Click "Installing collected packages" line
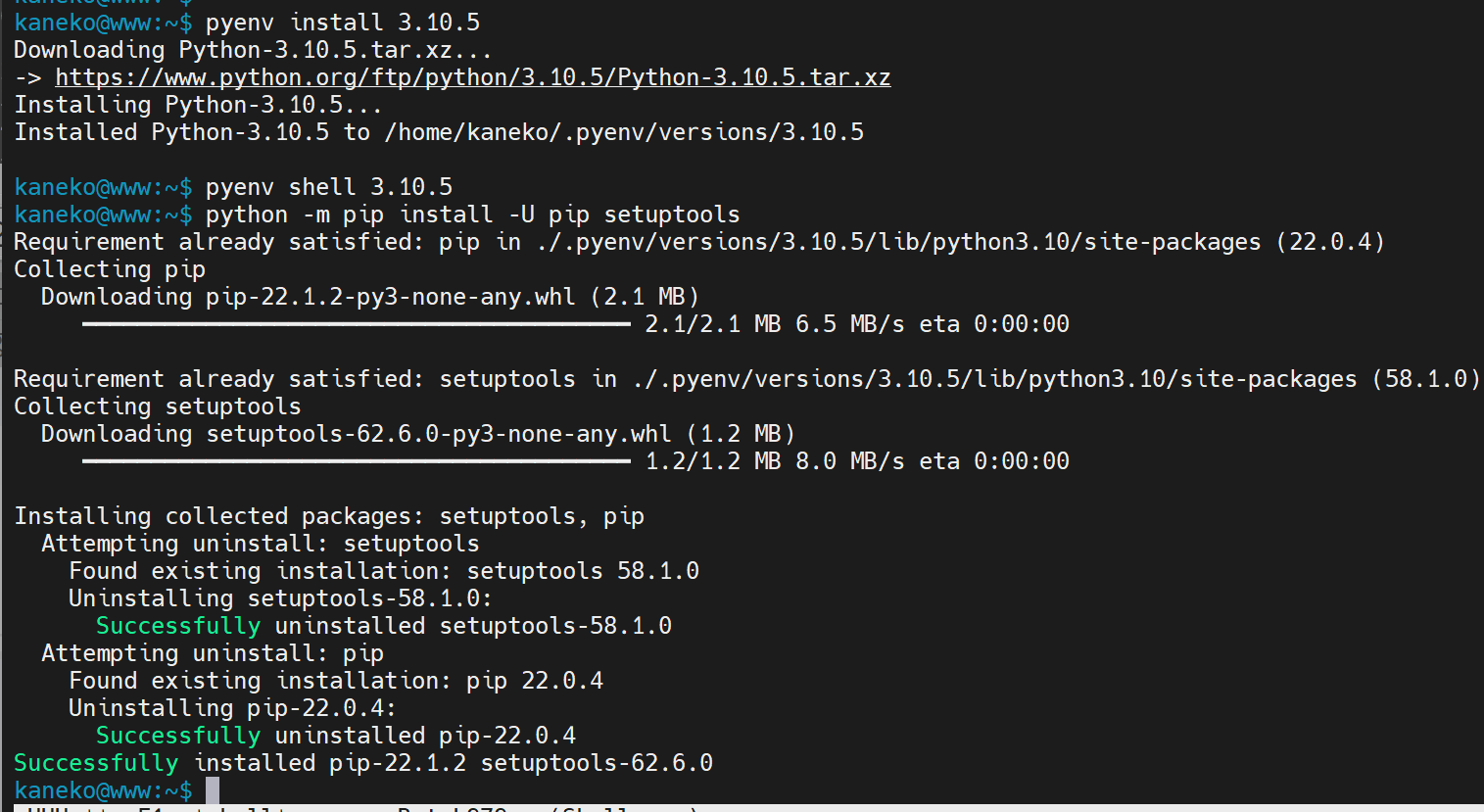 coord(329,516)
